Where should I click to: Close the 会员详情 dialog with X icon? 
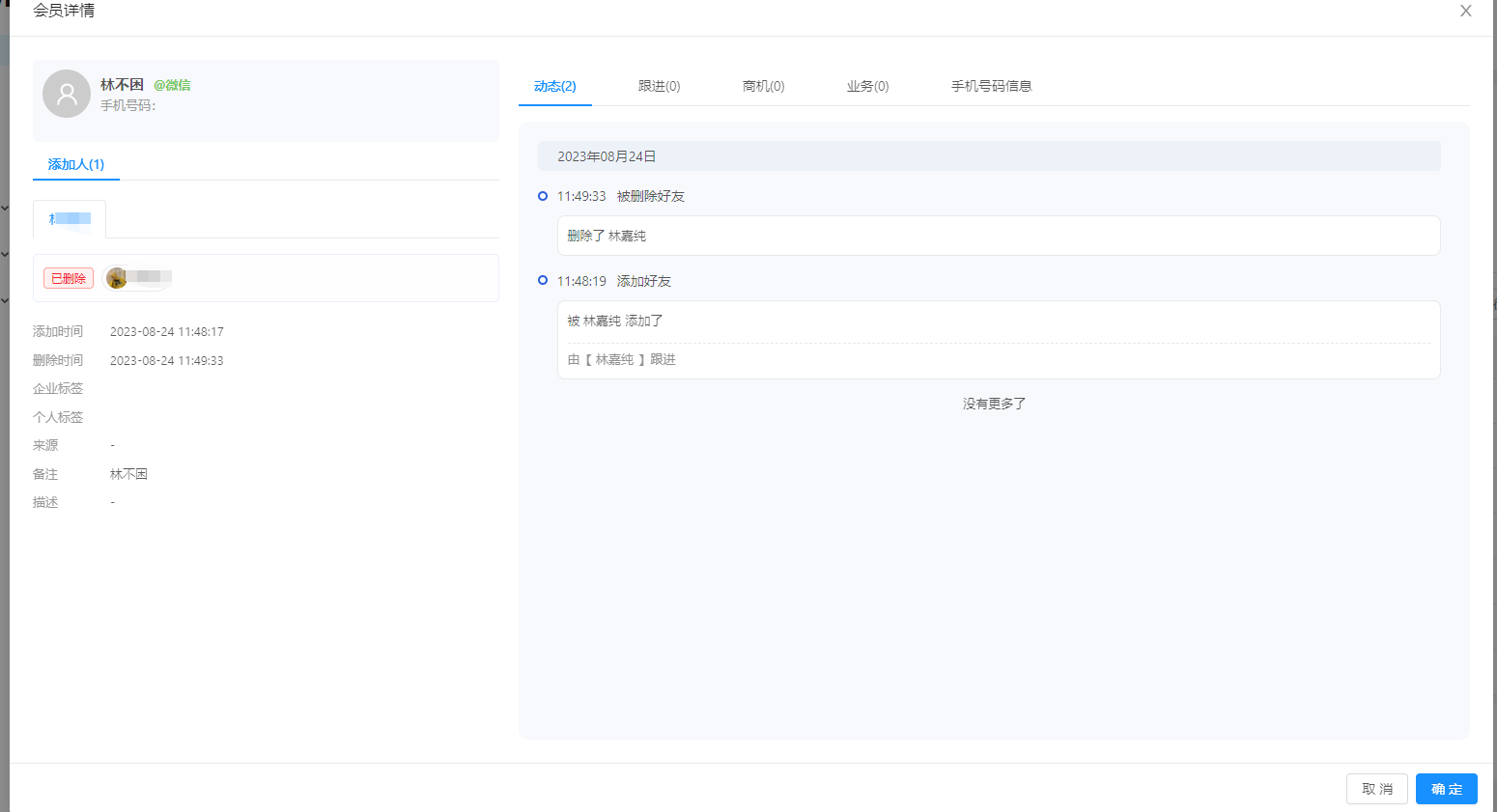[x=1465, y=12]
